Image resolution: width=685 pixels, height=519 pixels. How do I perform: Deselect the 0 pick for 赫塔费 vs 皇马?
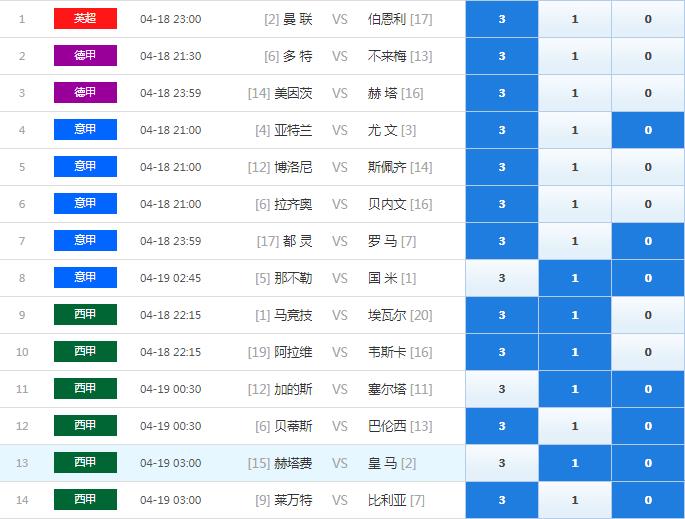648,463
